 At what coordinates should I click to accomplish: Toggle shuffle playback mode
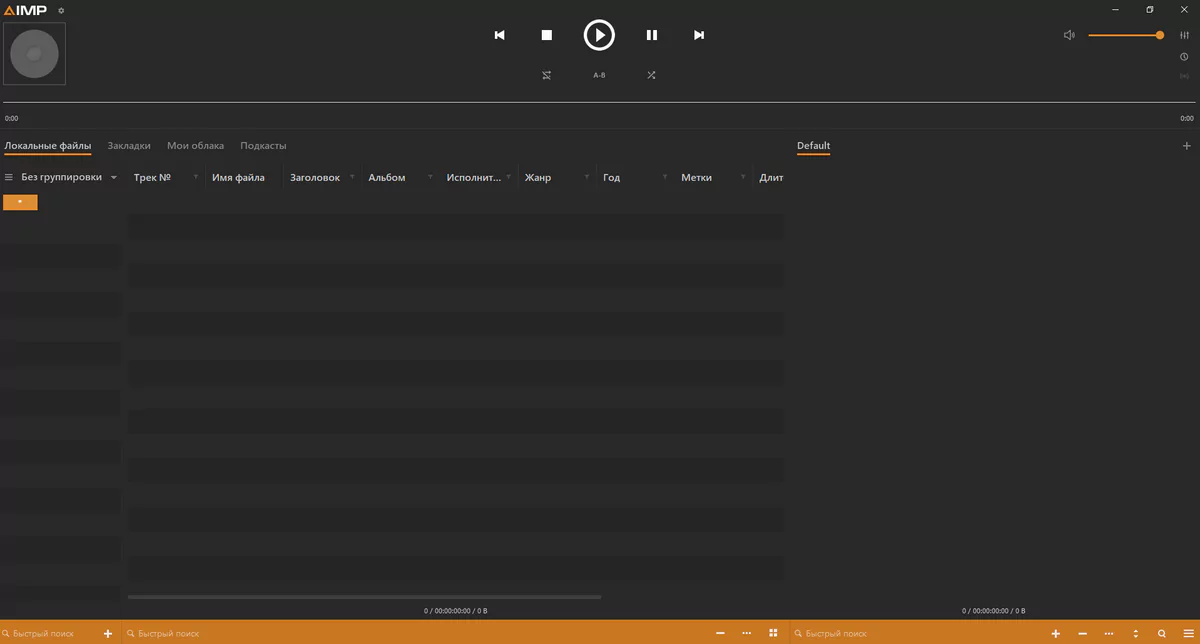tap(651, 75)
